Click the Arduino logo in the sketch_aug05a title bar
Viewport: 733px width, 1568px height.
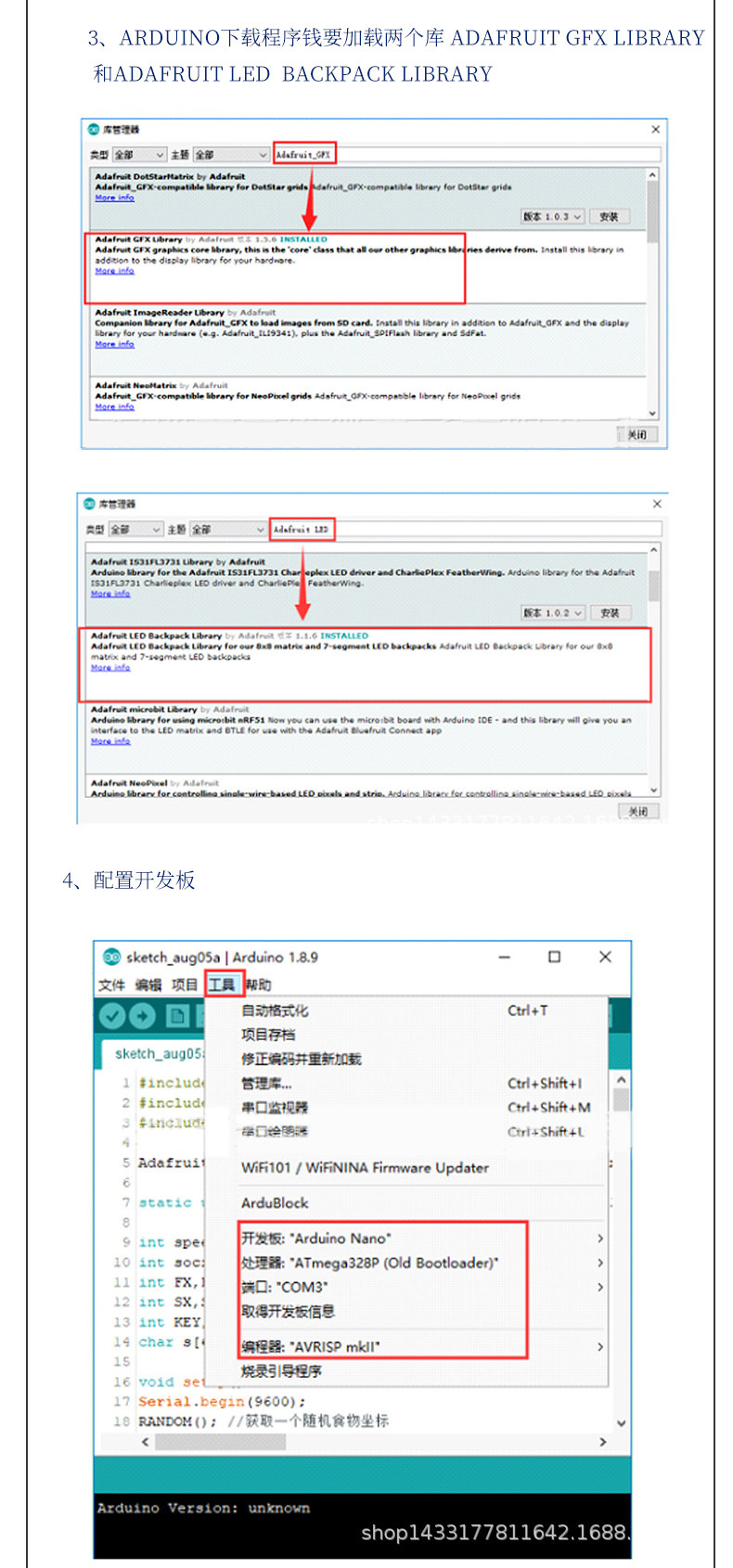111,957
